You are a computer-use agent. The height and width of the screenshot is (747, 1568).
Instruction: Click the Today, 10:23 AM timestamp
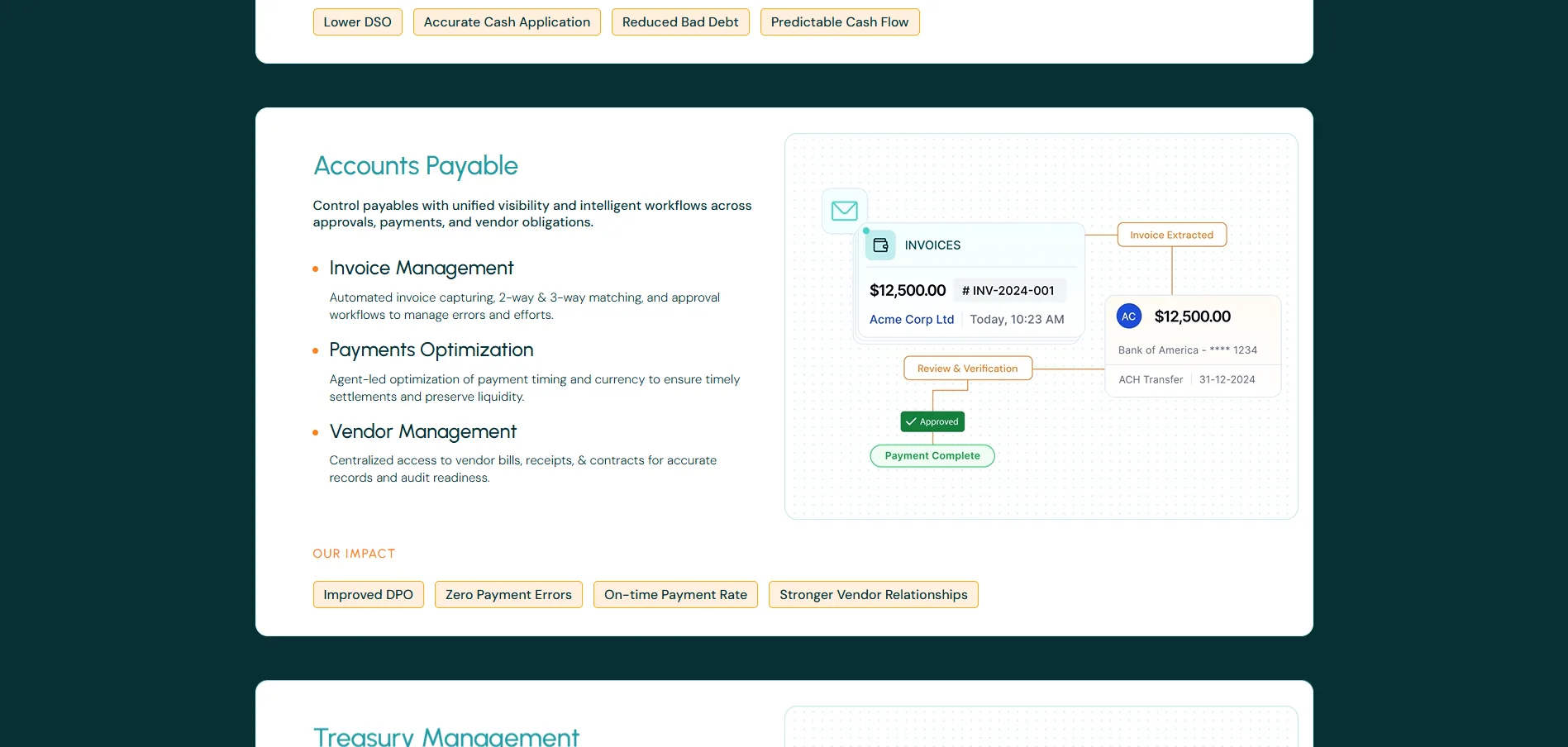pos(1017,320)
